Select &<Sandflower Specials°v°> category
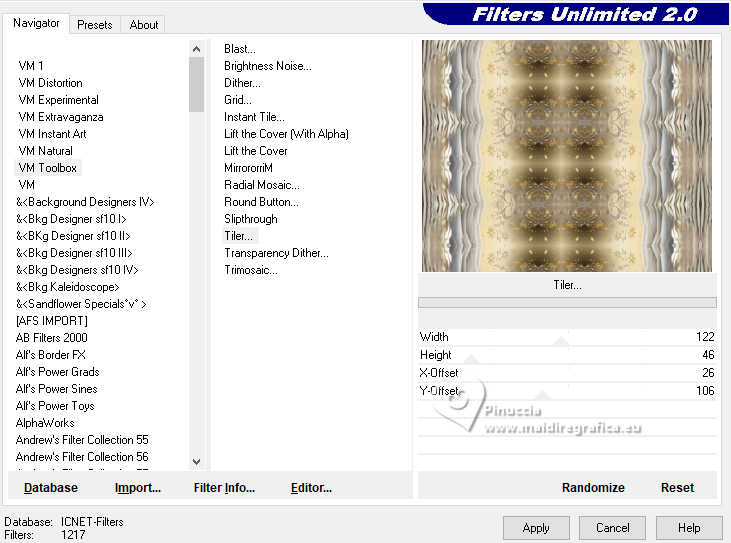 [81, 304]
